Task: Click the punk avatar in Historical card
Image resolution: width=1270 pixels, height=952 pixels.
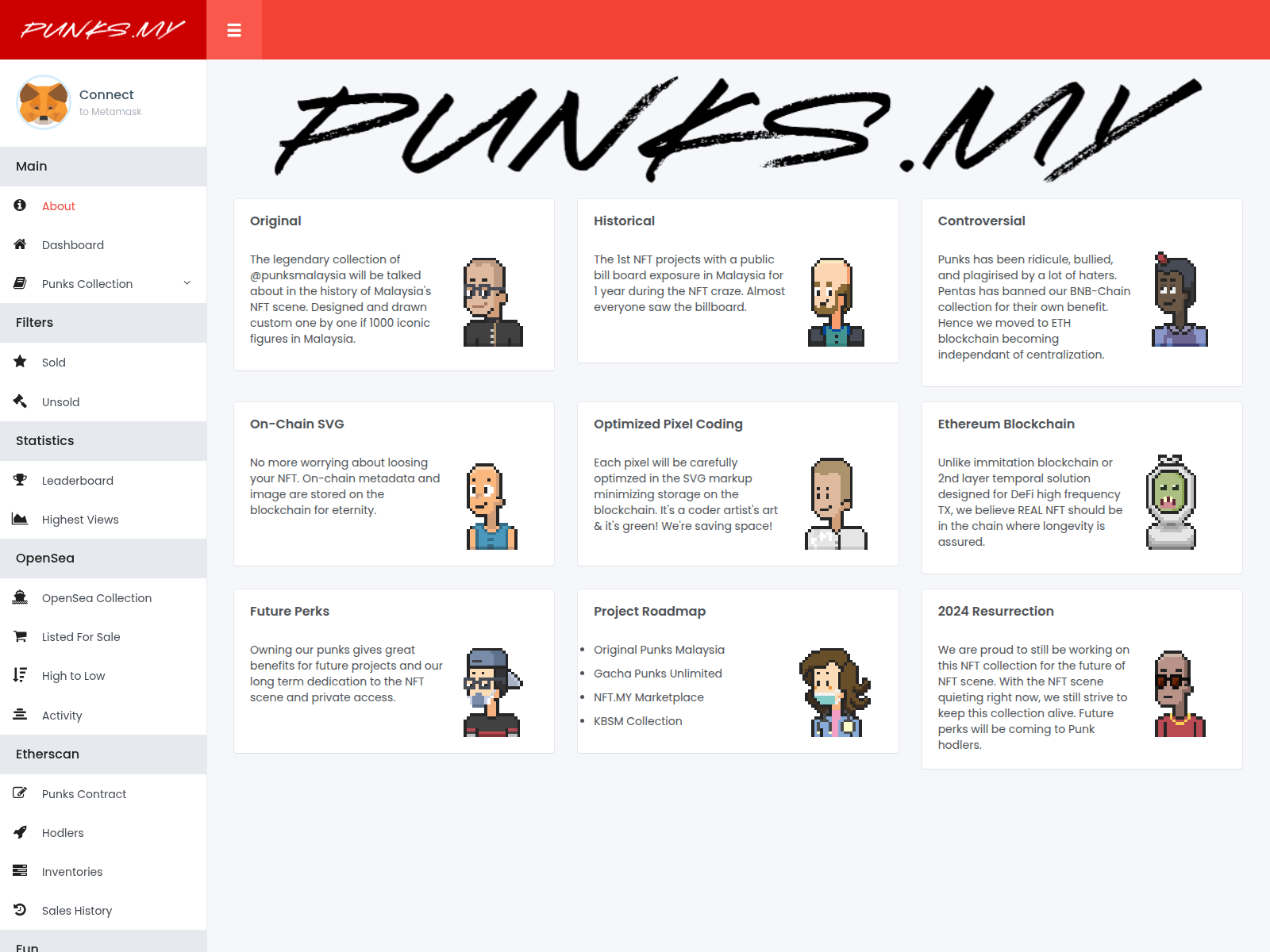Action: [836, 302]
